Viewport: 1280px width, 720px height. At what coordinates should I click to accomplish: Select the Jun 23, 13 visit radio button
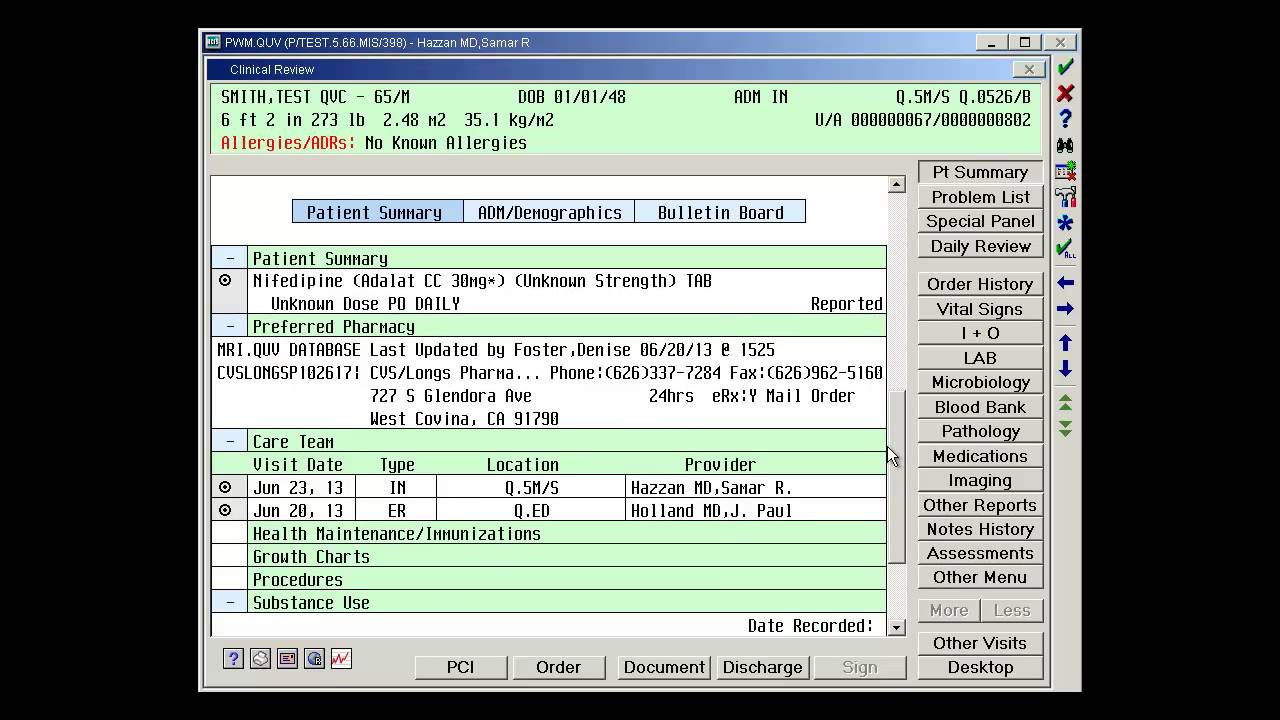click(225, 487)
